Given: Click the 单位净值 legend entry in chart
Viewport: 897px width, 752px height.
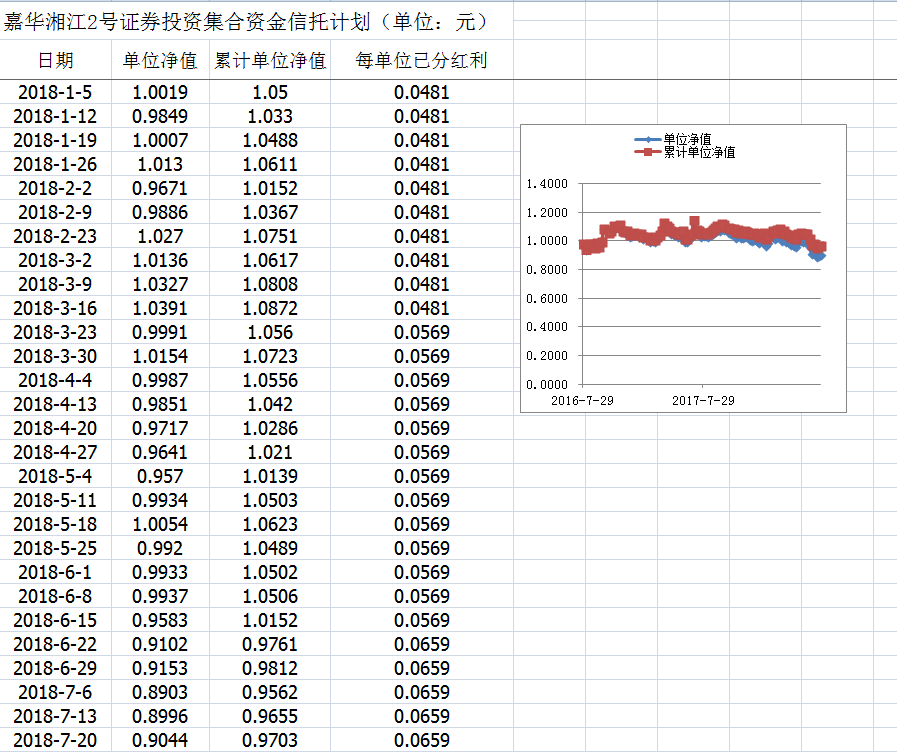Looking at the screenshot, I should coord(686,140).
